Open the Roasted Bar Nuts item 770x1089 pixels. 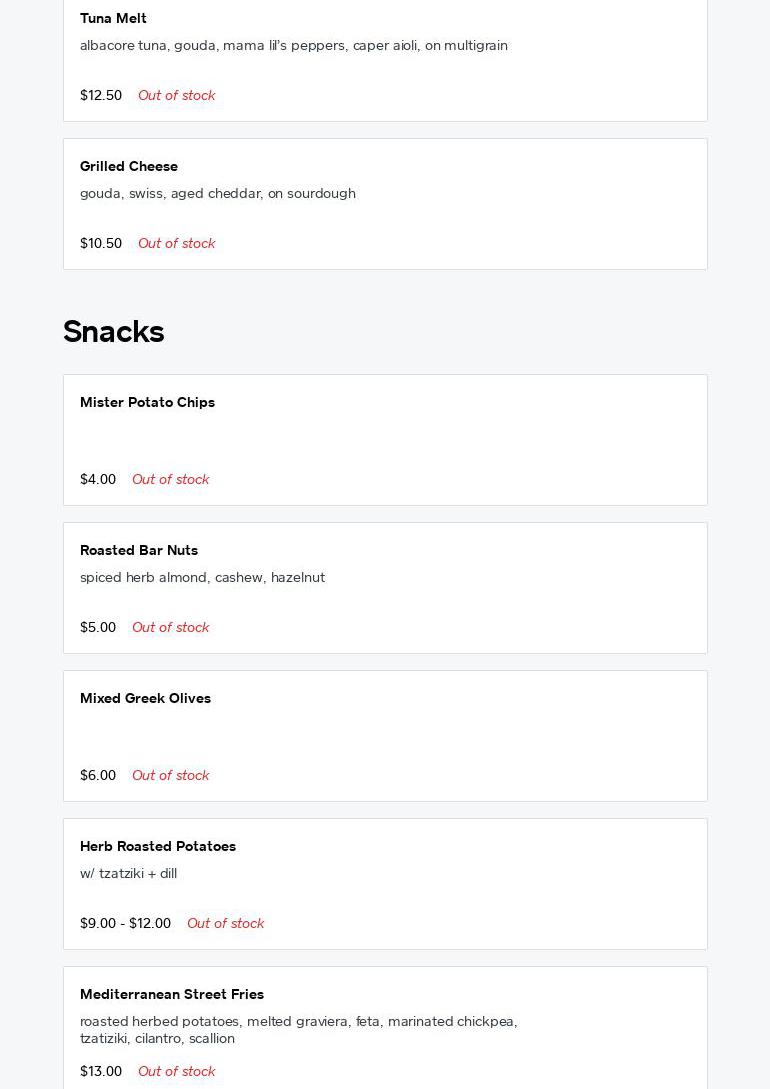tap(139, 550)
